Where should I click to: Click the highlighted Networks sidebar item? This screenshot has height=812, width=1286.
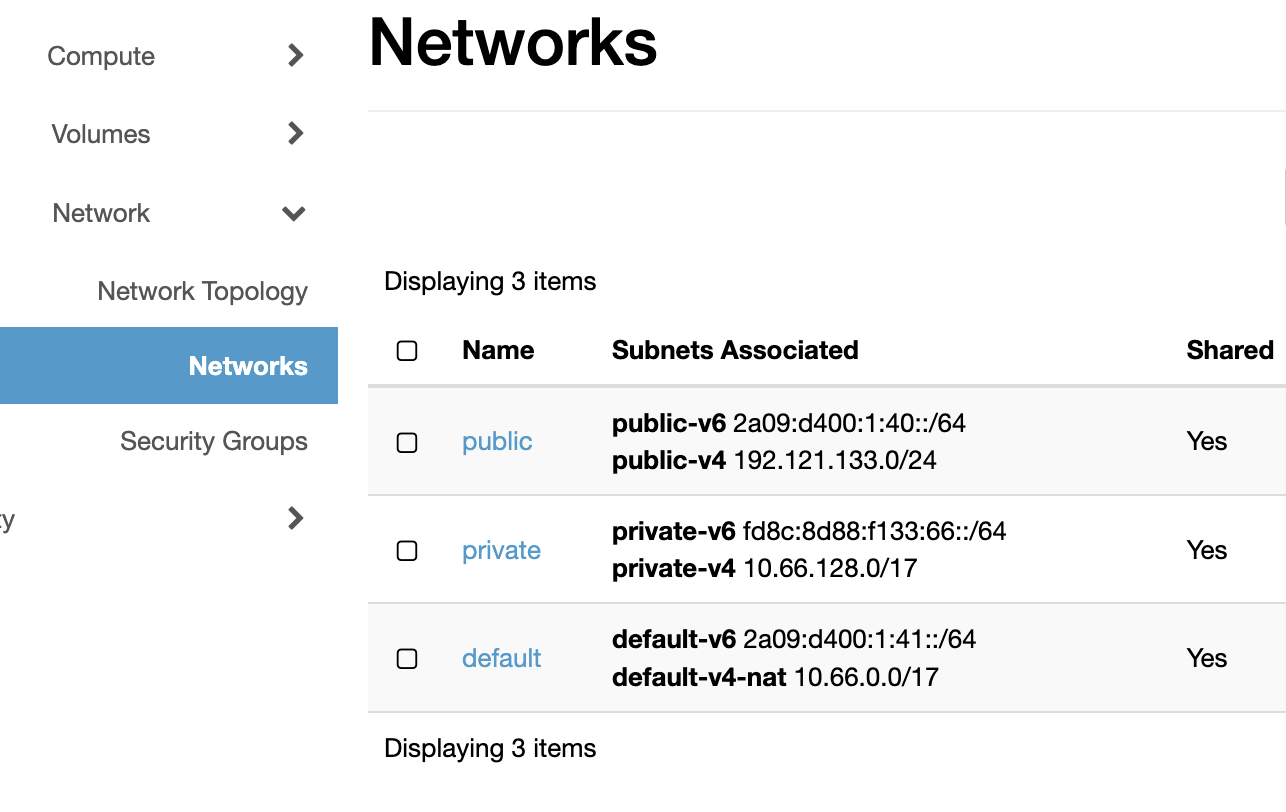pos(247,366)
